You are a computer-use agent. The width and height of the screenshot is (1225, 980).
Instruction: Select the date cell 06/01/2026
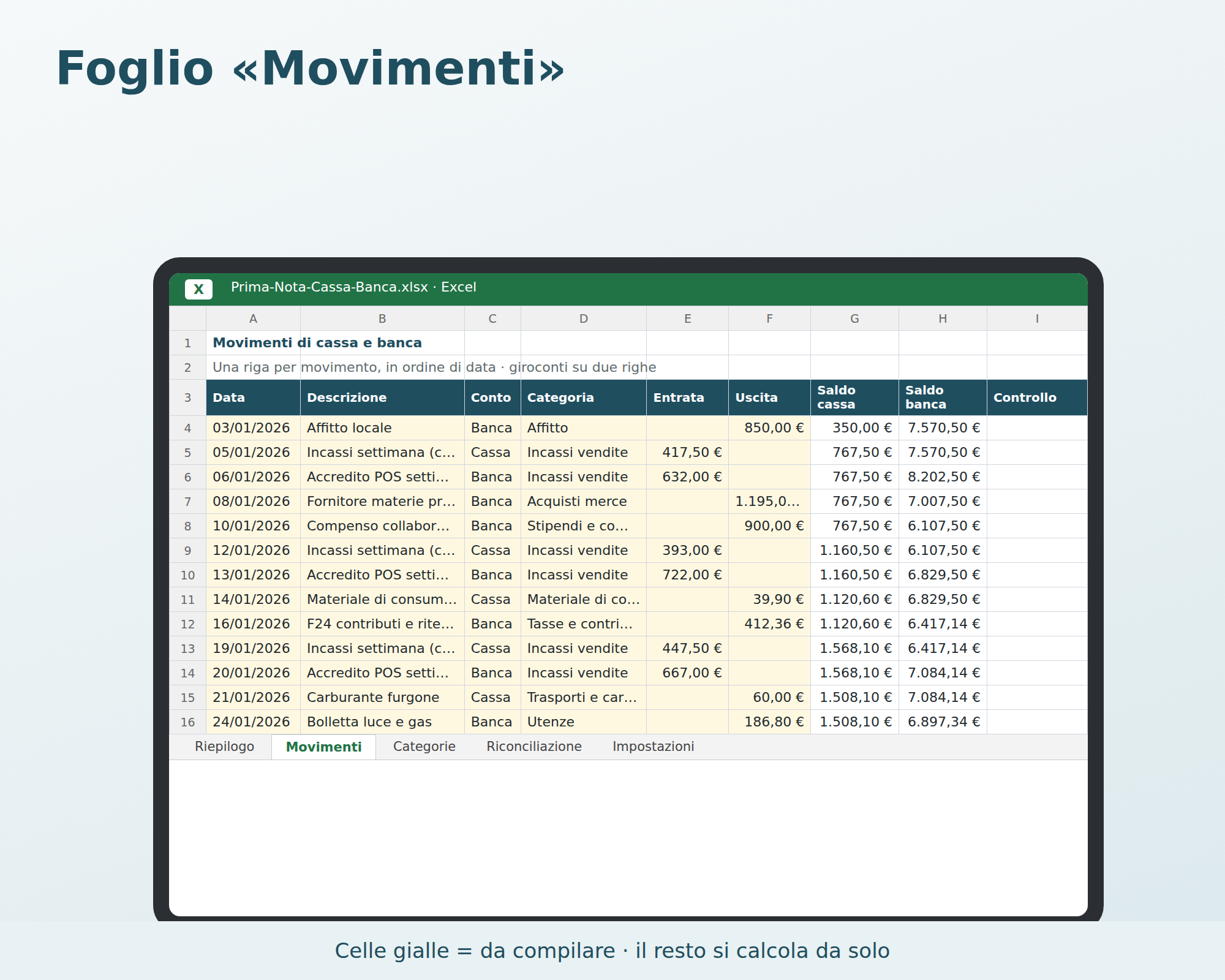[253, 477]
